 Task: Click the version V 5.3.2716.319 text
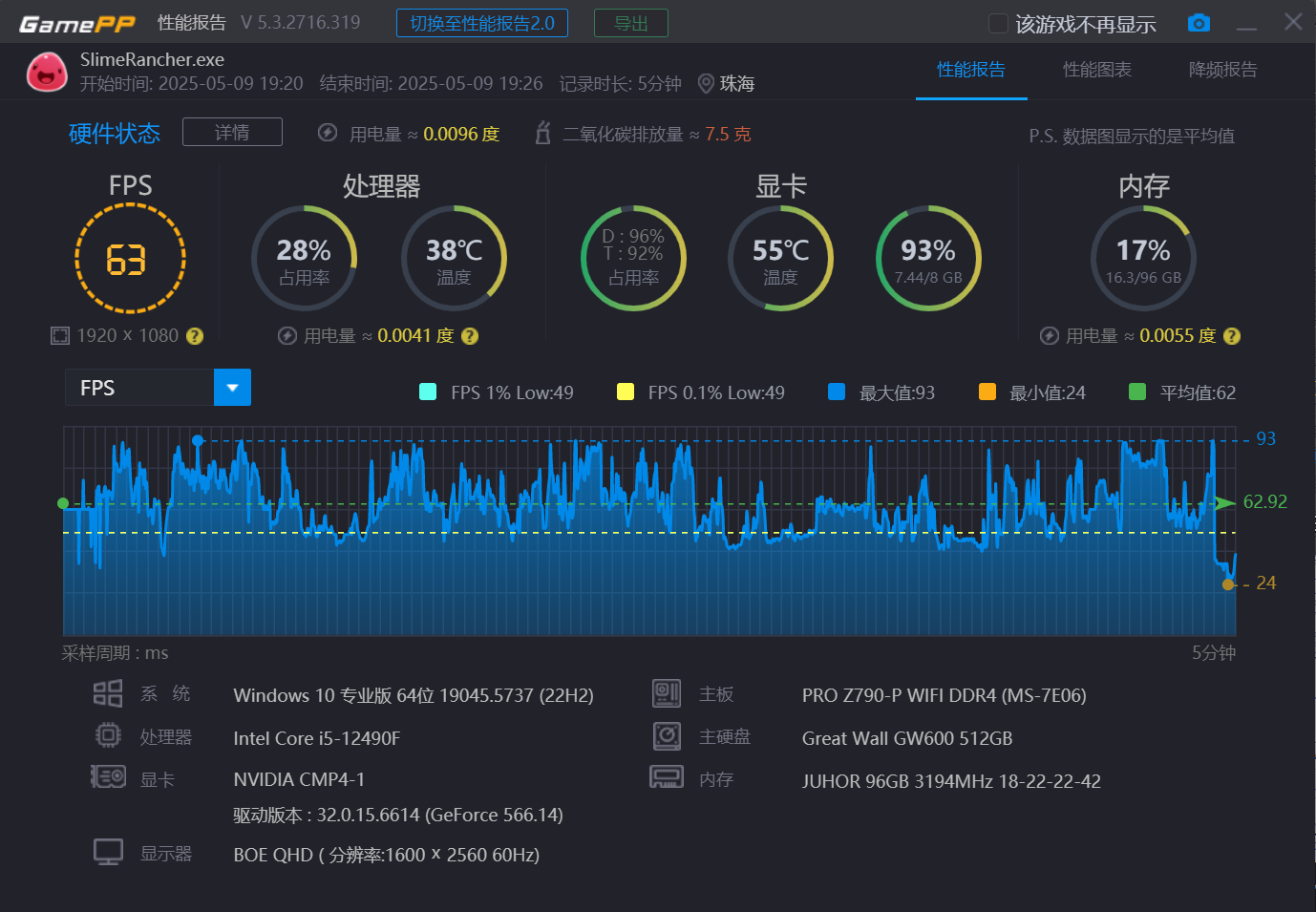click(301, 22)
